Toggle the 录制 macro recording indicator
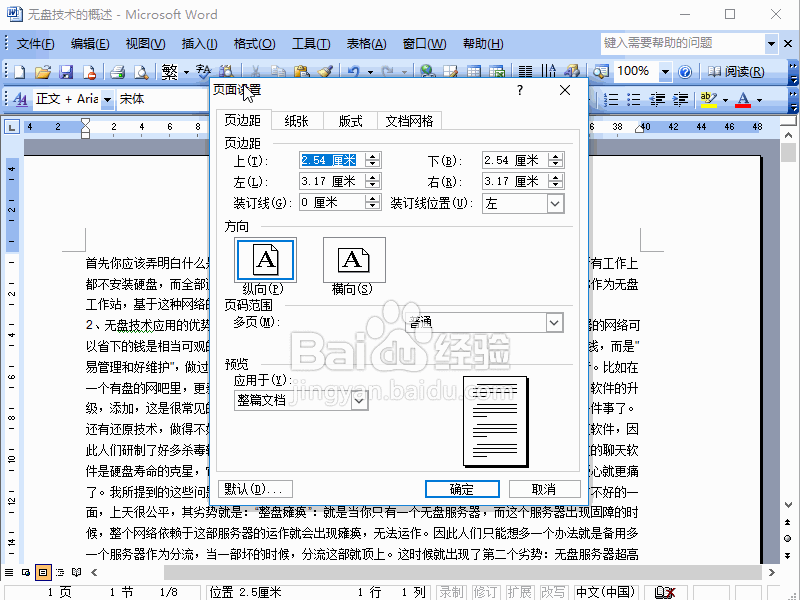 coord(452,592)
